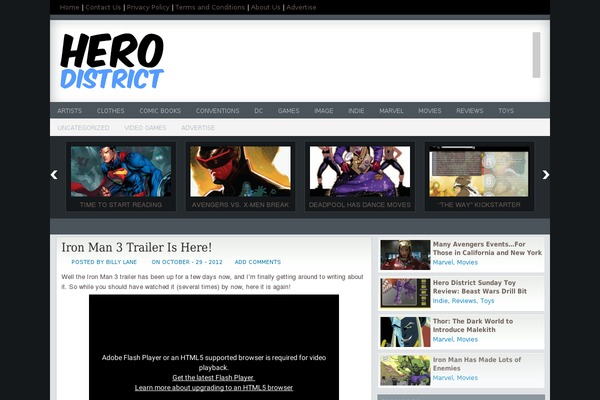Go to Home in top bar
This screenshot has height=400, width=600.
(x=69, y=7)
